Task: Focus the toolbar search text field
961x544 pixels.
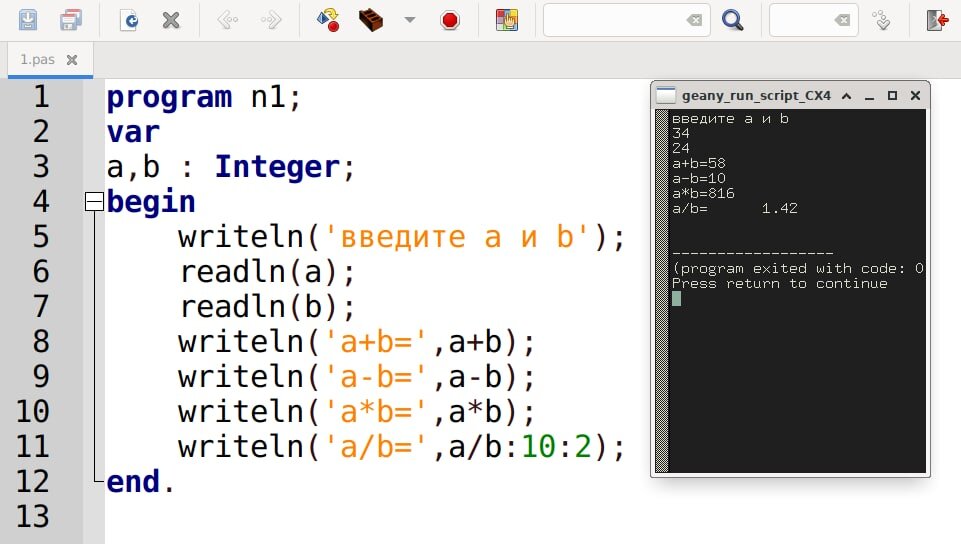Action: pos(615,20)
